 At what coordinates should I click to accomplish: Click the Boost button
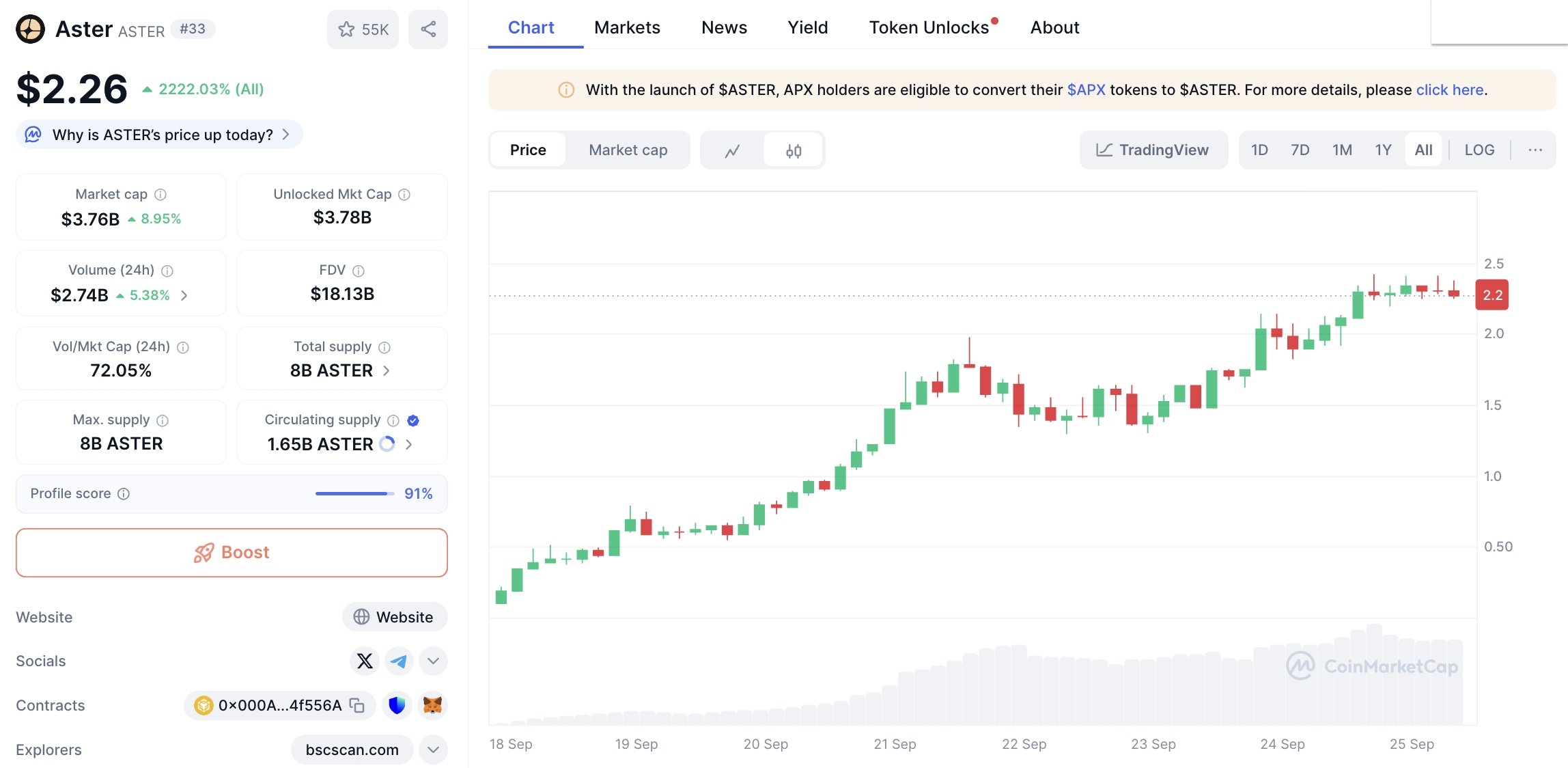click(232, 552)
